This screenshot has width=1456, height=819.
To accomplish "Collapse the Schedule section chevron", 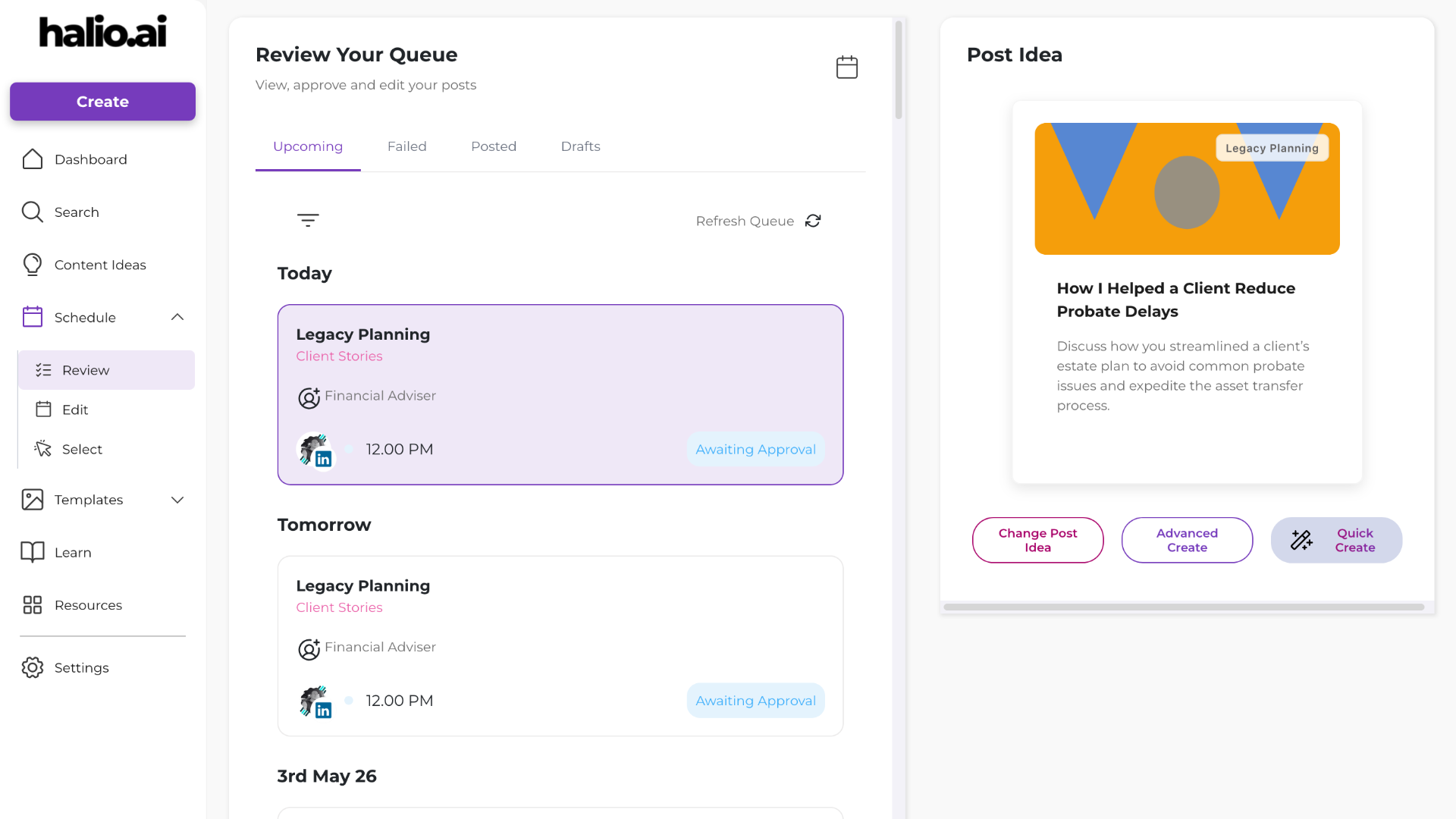I will point(177,317).
